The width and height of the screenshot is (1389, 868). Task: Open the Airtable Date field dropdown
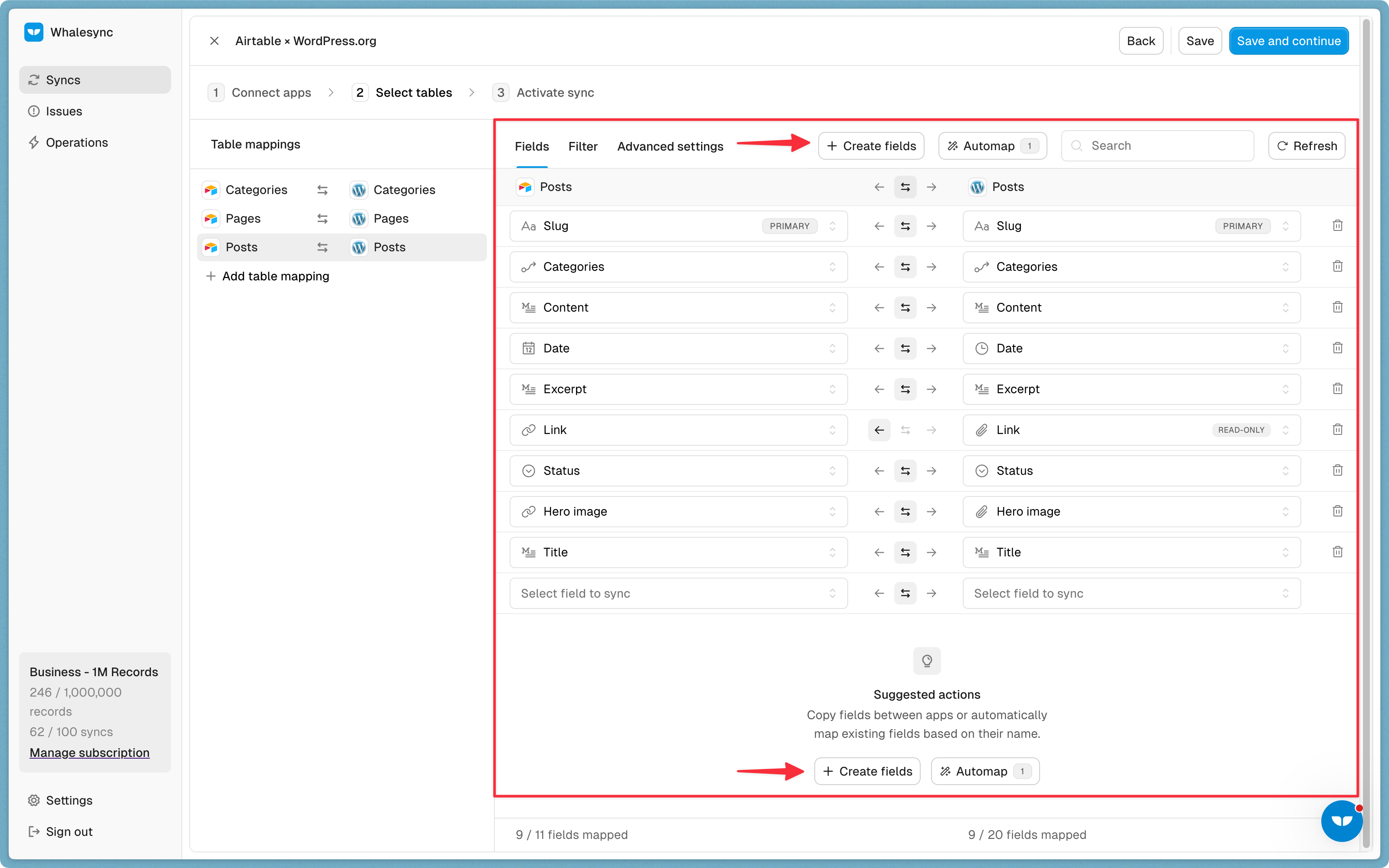pyautogui.click(x=678, y=349)
